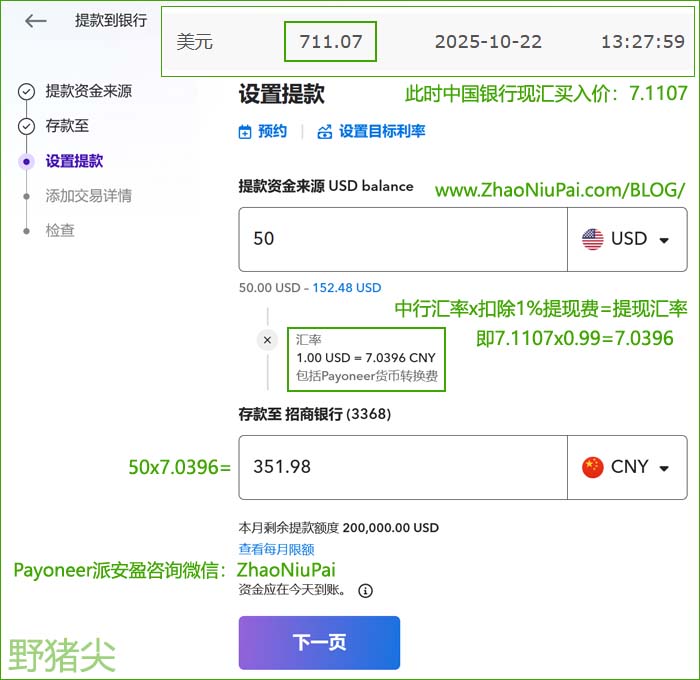Click the CNY amount field showing 351.98
The image size is (700, 680).
[400, 467]
